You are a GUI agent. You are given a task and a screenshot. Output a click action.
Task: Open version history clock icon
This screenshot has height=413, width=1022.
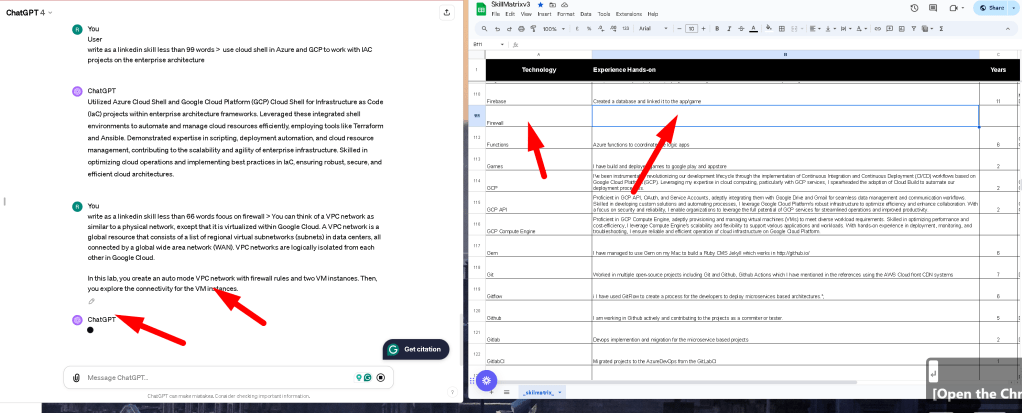[x=914, y=8]
